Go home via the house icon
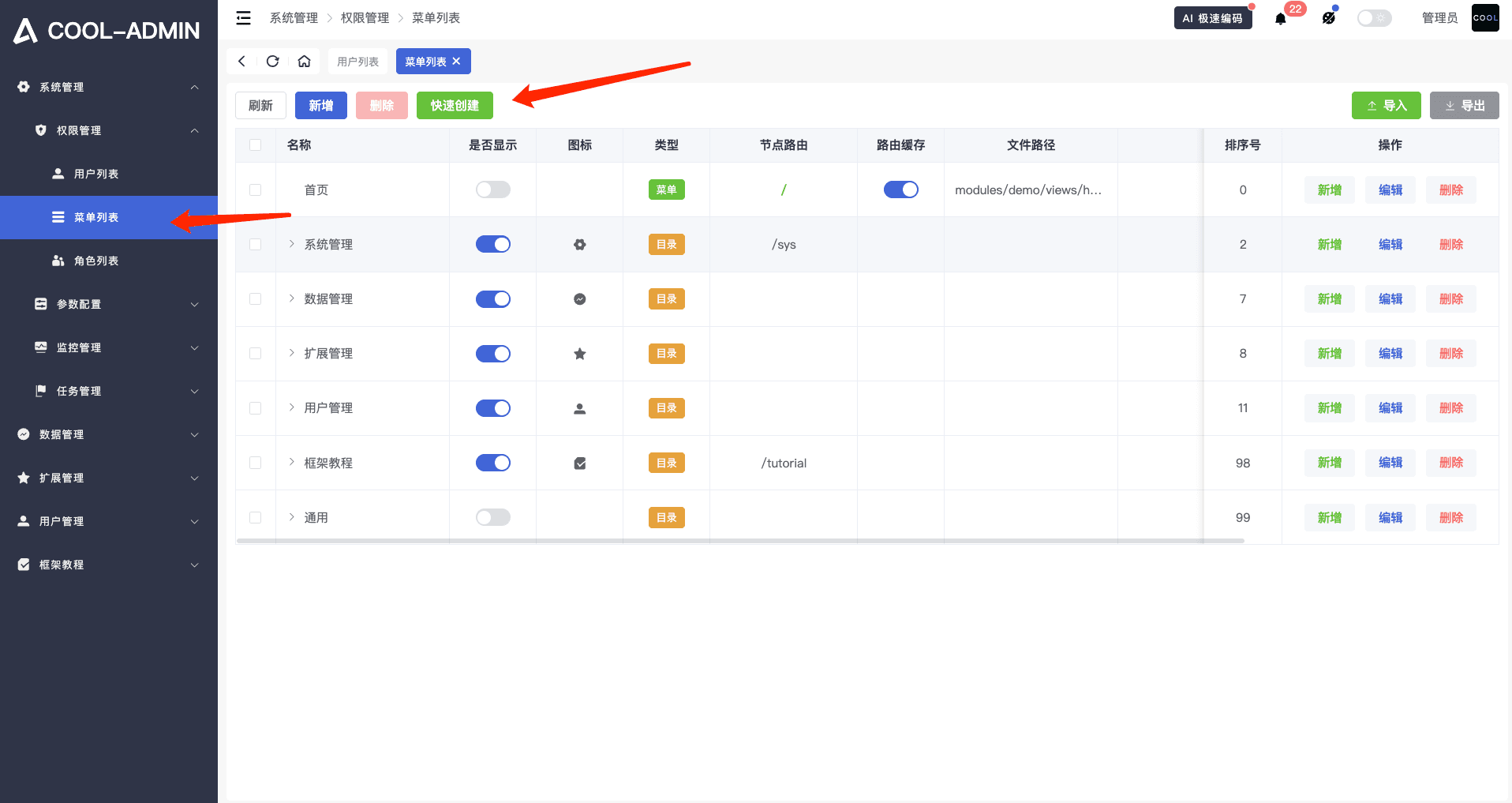1512x803 pixels. (x=304, y=62)
